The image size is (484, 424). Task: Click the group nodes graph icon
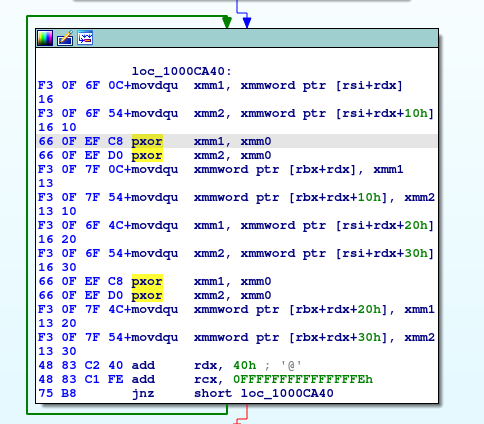(x=85, y=38)
